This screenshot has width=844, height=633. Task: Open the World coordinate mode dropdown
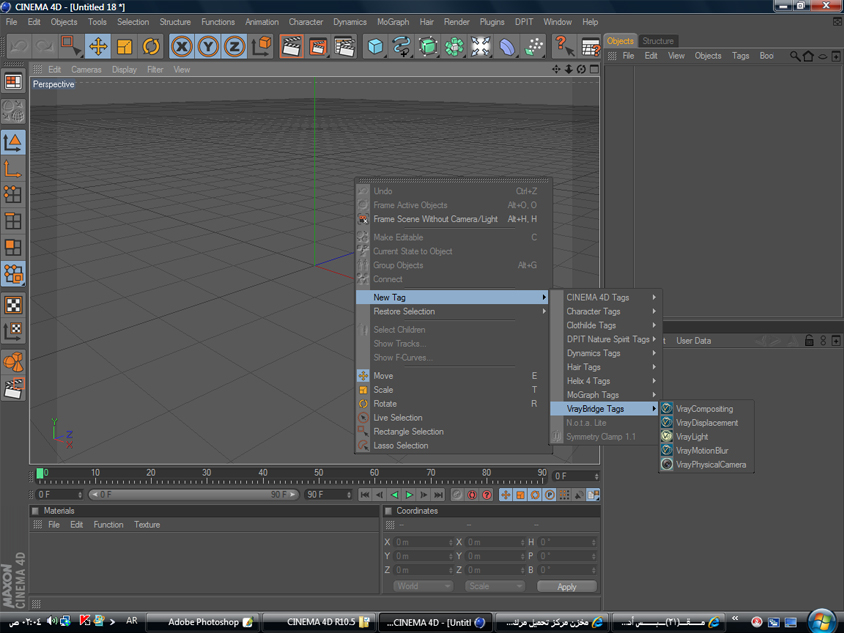click(423, 586)
